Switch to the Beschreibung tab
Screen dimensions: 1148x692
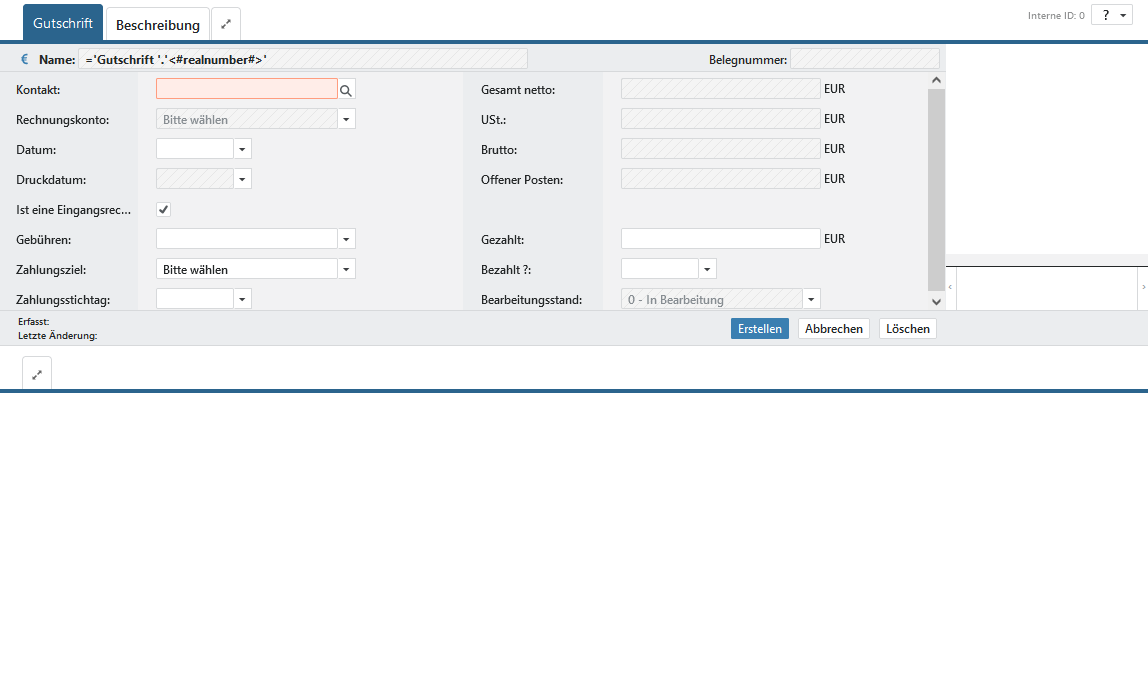tap(158, 25)
